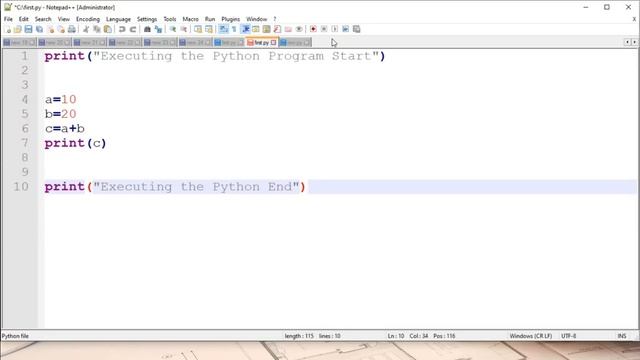
Task: Run macro multiple times icon
Action: coord(345,29)
